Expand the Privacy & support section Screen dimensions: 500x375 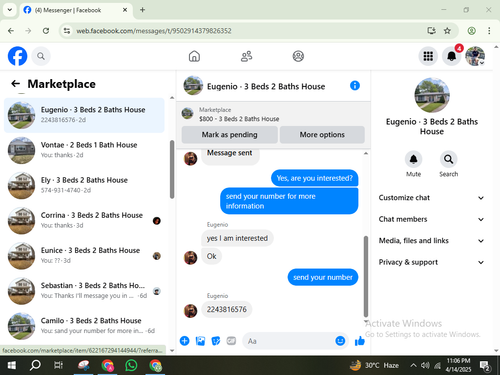click(431, 262)
